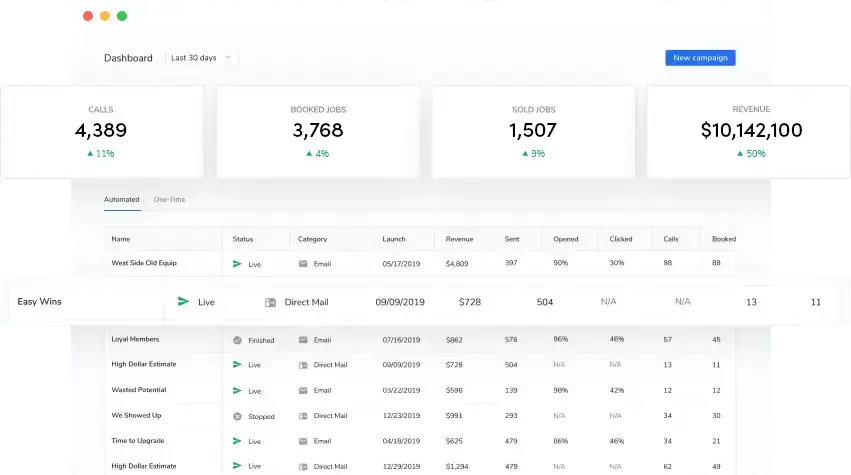Click the 42% clicked value for Wasted Potential
The width and height of the screenshot is (851, 475).
616,390
